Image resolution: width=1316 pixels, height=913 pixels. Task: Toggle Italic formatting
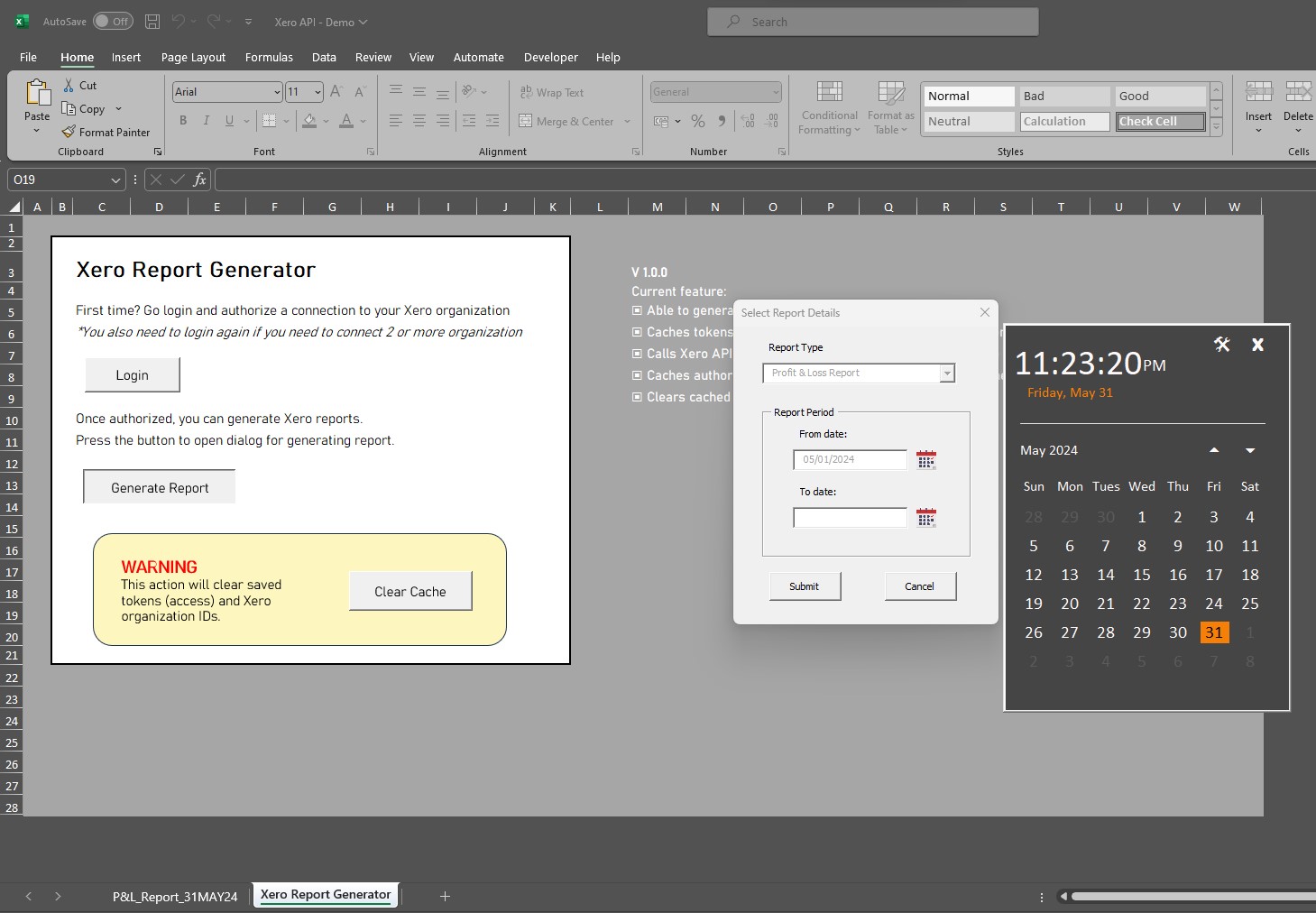pos(206,120)
